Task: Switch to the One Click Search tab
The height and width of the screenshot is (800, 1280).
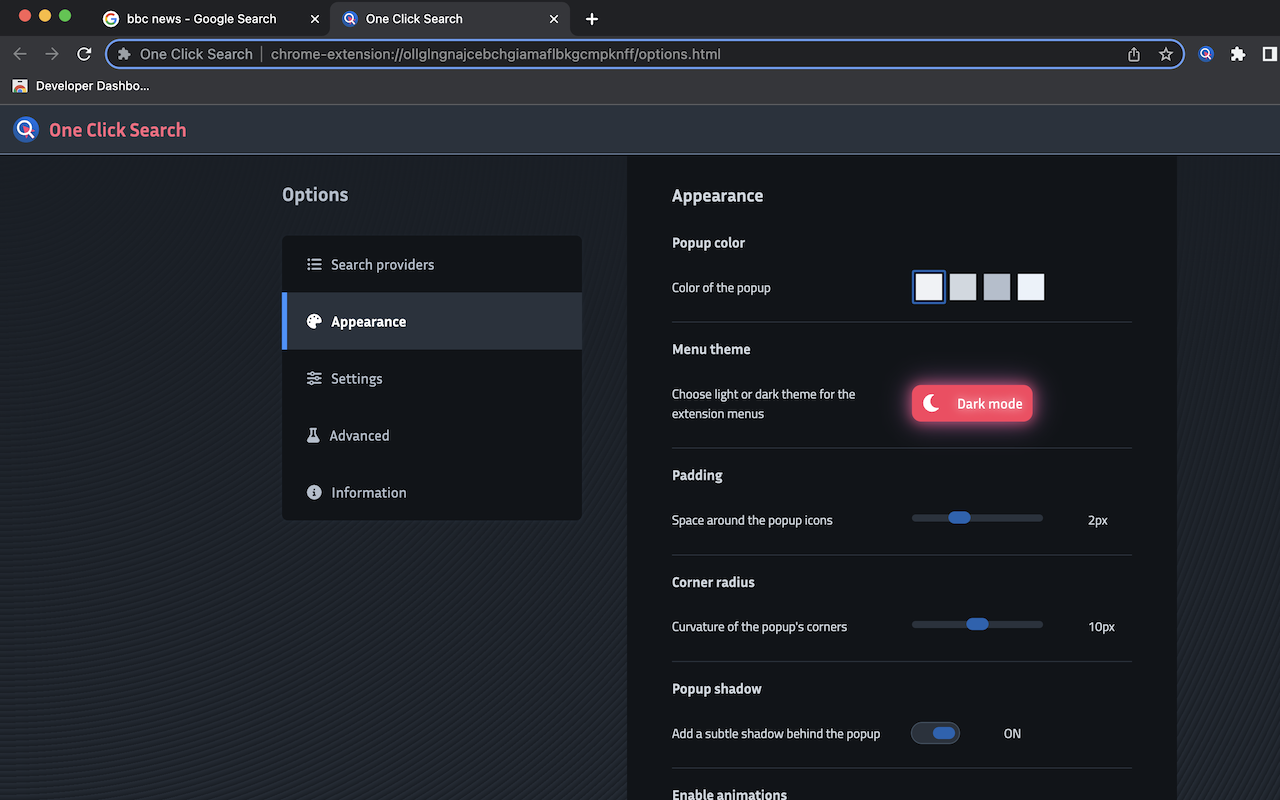Action: tap(451, 19)
